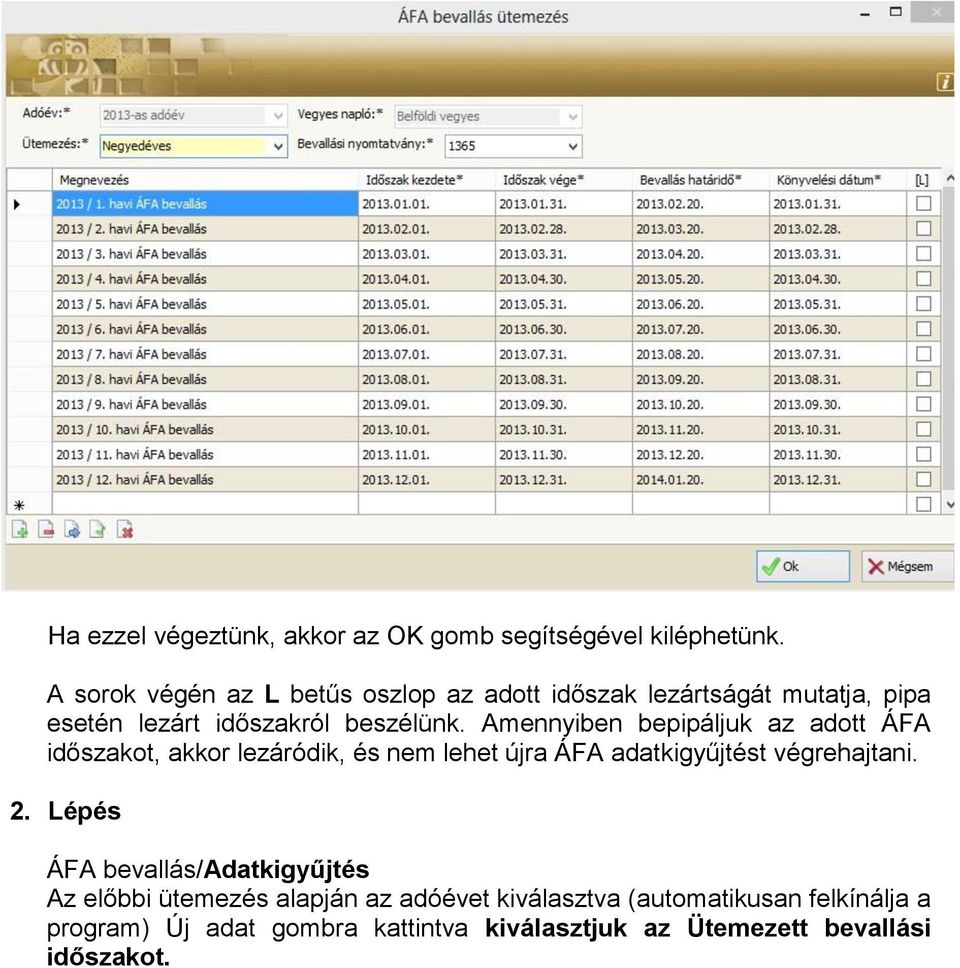This screenshot has width=960, height=968.
Task: Click the deadline cell 2014.01.20.
Action: coord(701,480)
